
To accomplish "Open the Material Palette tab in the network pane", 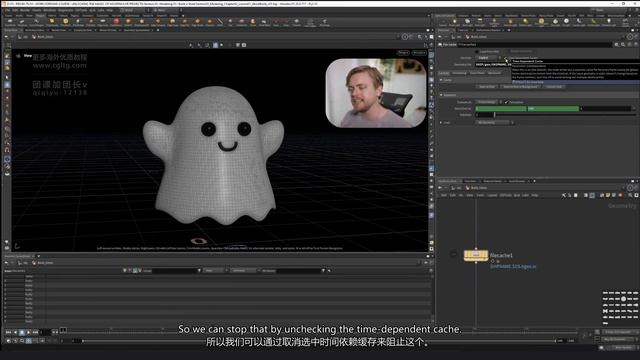I will point(492,181).
